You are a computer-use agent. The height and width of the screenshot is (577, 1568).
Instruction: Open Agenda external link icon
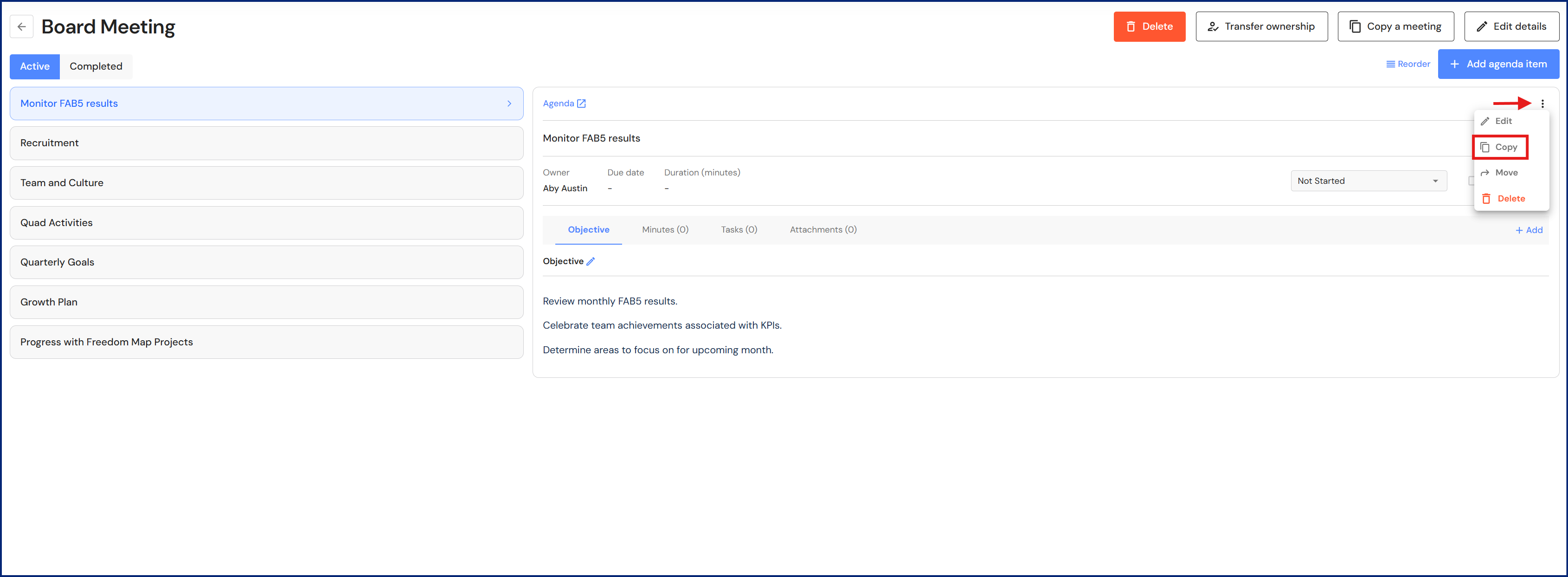point(581,104)
